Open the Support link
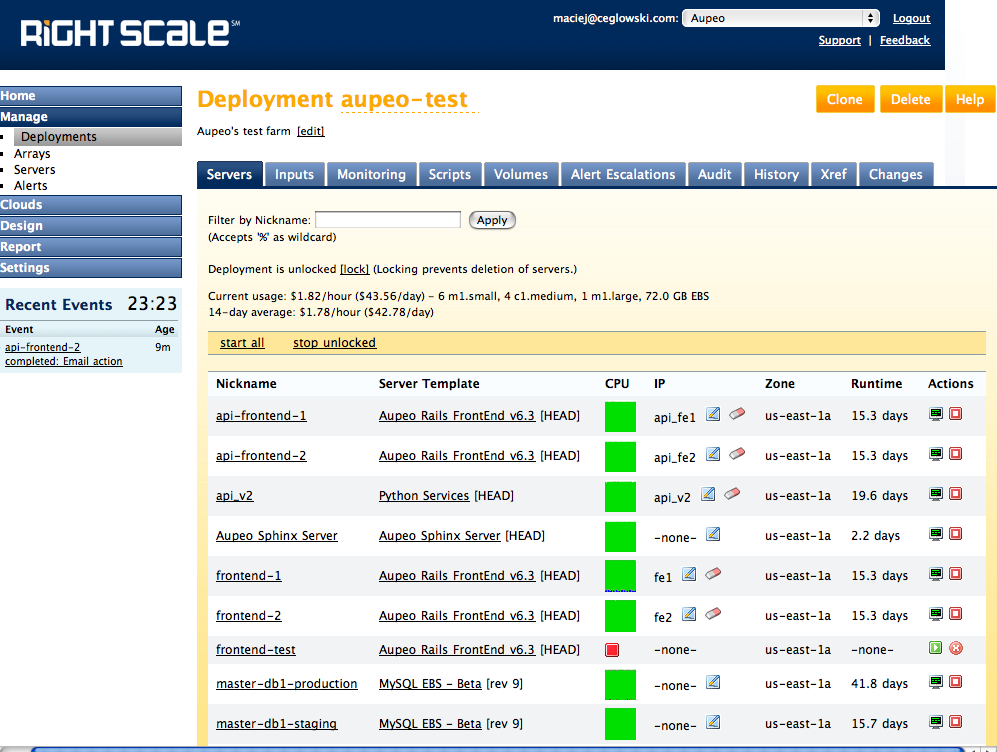 pos(839,40)
